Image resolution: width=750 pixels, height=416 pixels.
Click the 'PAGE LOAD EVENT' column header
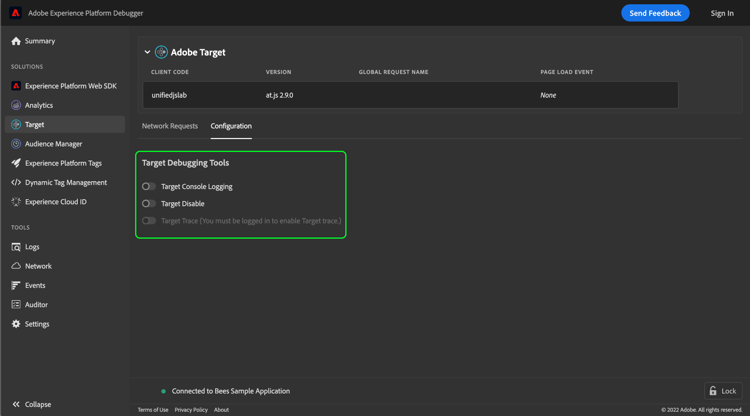click(x=567, y=72)
